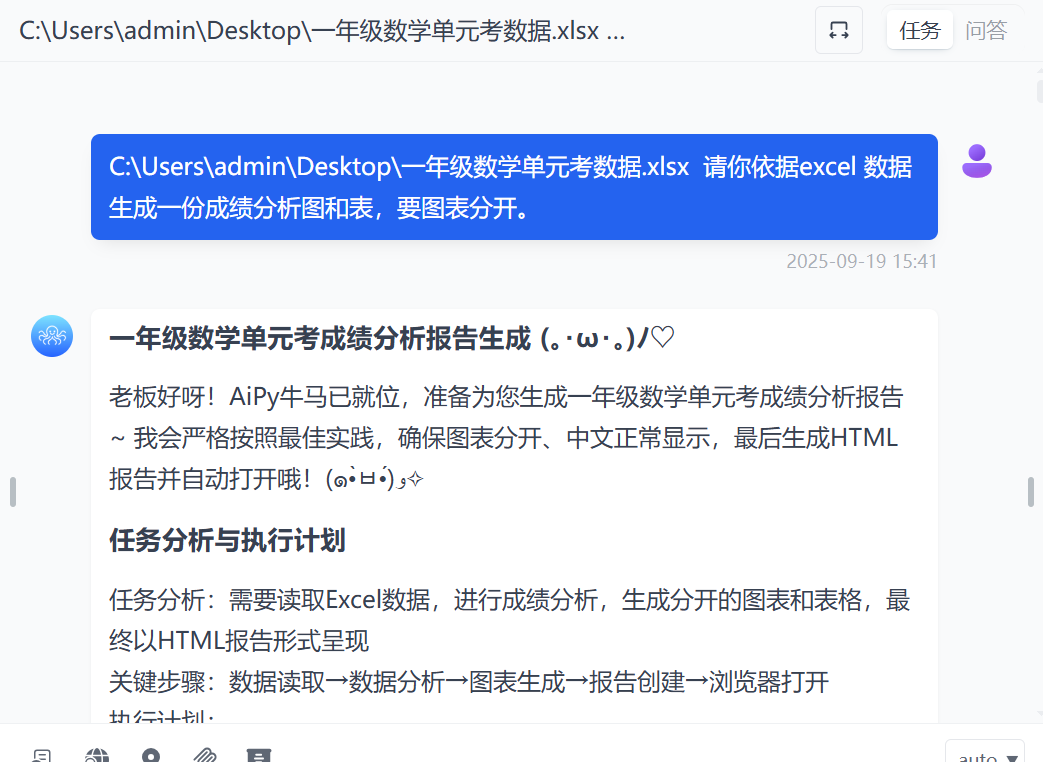1043x762 pixels.
Task: Click the expand window icon beside 任务 tab
Action: pos(839,30)
